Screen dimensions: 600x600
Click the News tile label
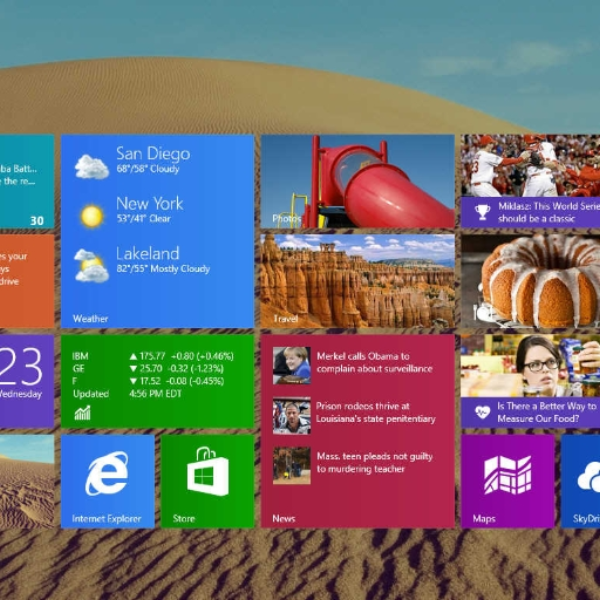coord(284,518)
